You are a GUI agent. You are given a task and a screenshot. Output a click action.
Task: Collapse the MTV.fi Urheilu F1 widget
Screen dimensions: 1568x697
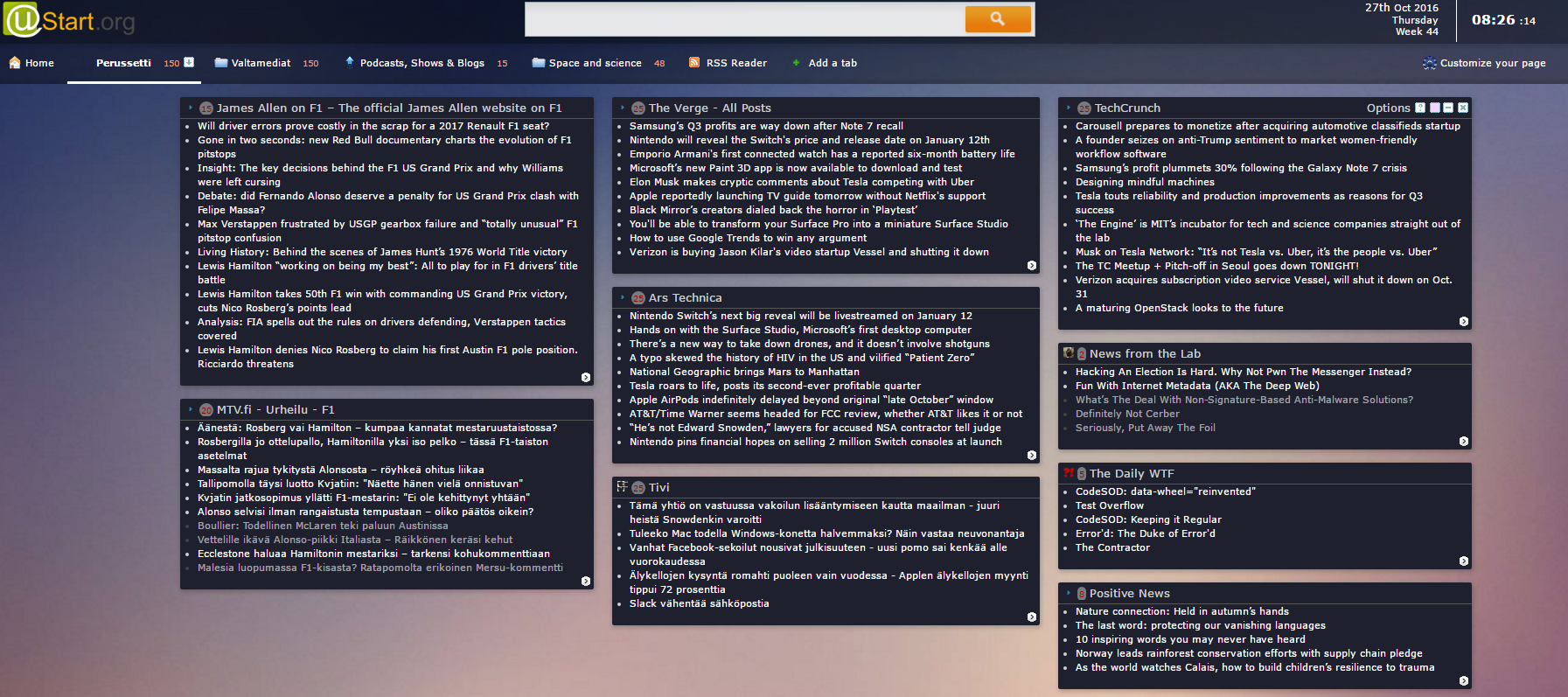190,409
